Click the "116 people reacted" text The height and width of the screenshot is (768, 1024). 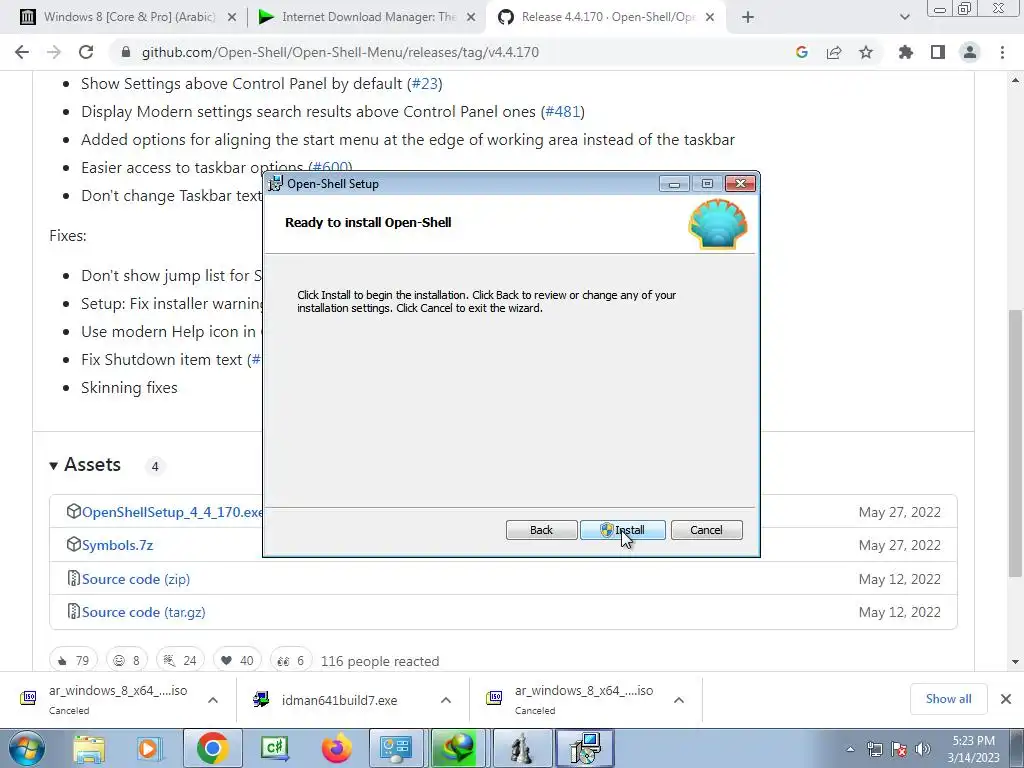click(380, 661)
